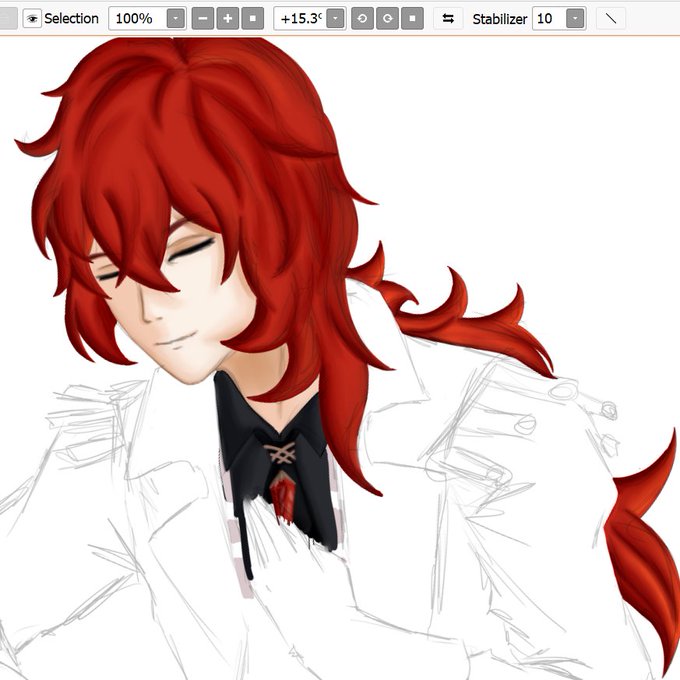Click the 100% zoom value field
The image size is (680, 680).
tap(137, 19)
